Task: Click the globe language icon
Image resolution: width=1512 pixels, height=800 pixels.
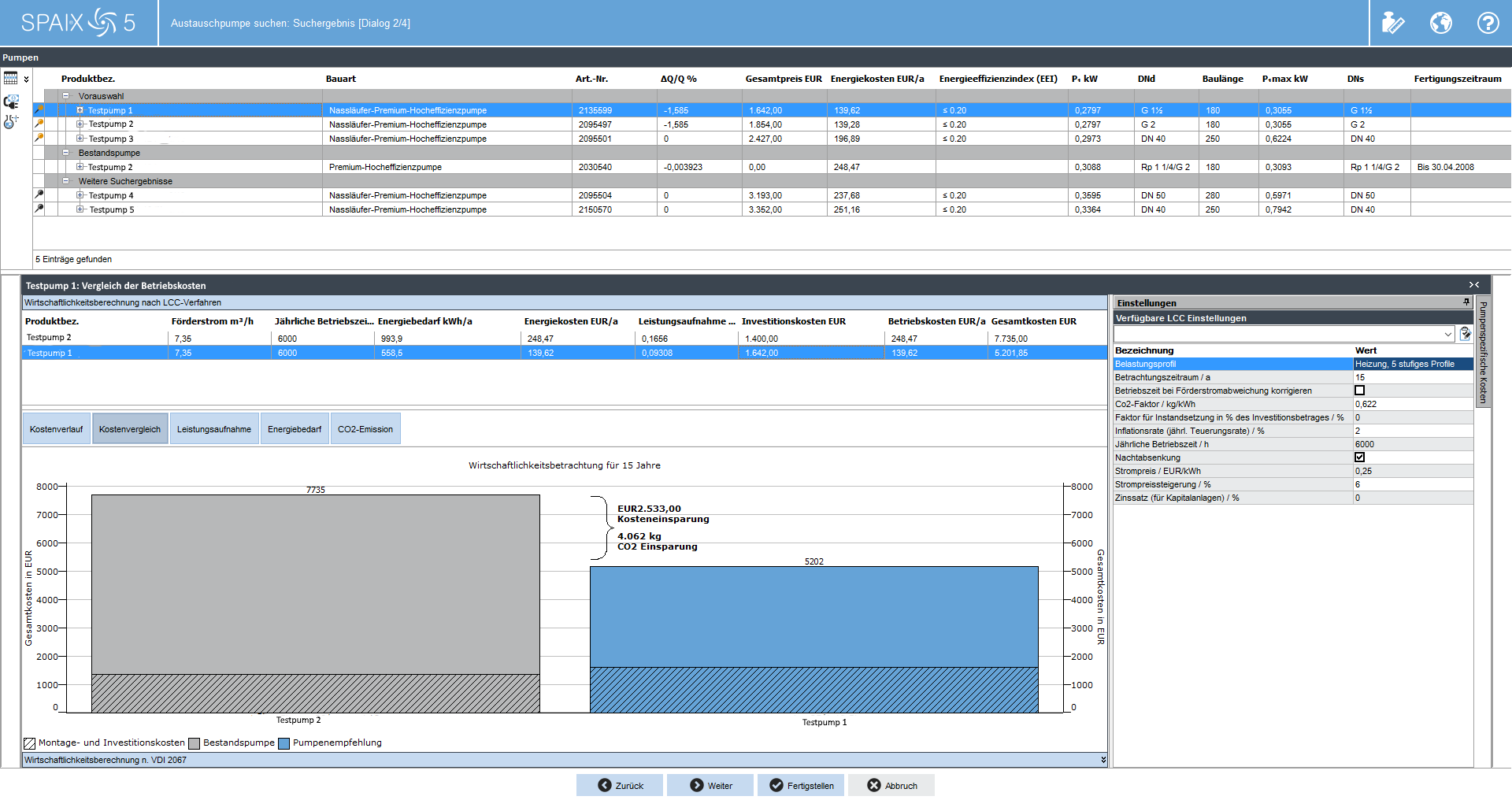Action: pyautogui.click(x=1440, y=23)
